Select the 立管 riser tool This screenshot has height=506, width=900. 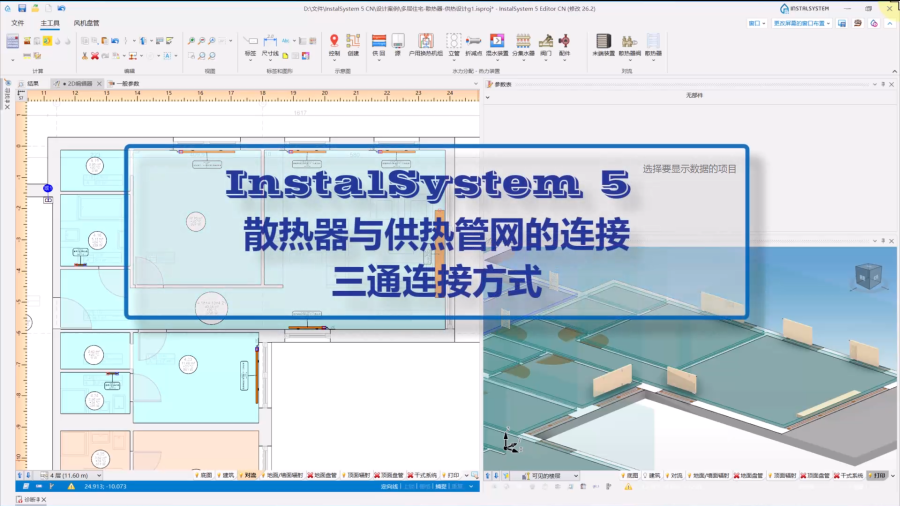click(454, 45)
